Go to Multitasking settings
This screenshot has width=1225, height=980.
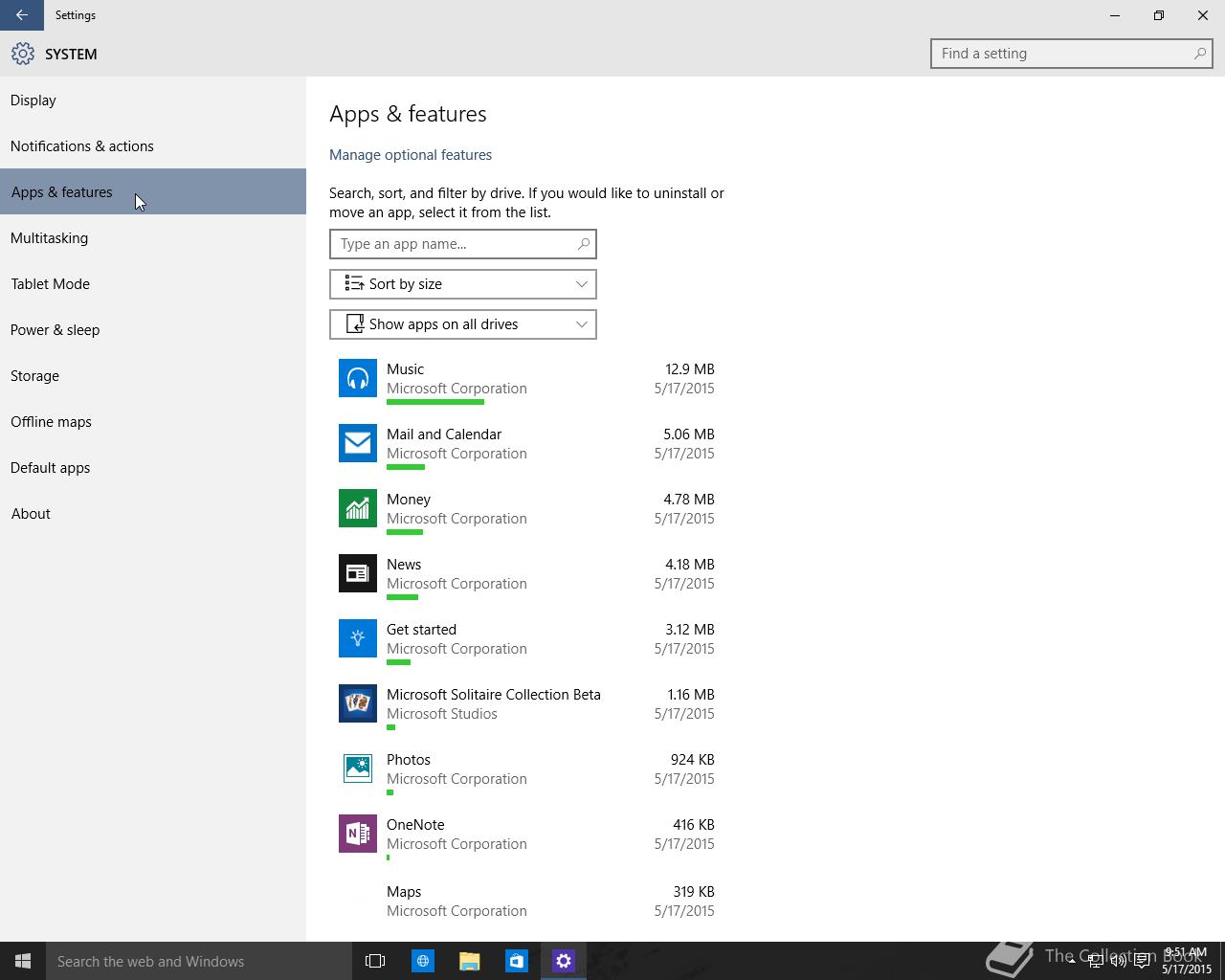click(153, 237)
